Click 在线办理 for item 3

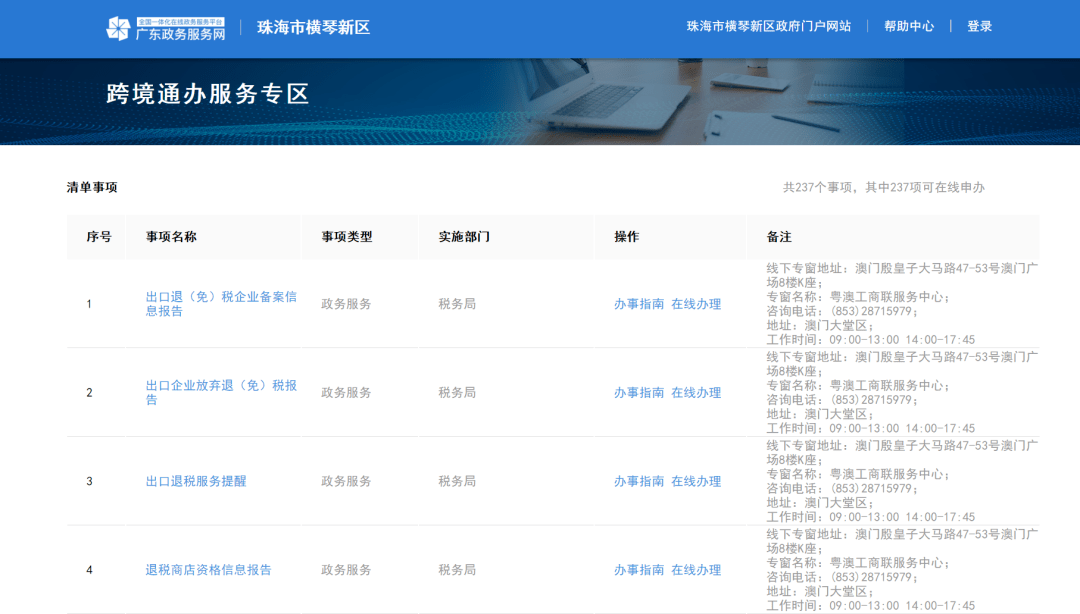(x=696, y=481)
